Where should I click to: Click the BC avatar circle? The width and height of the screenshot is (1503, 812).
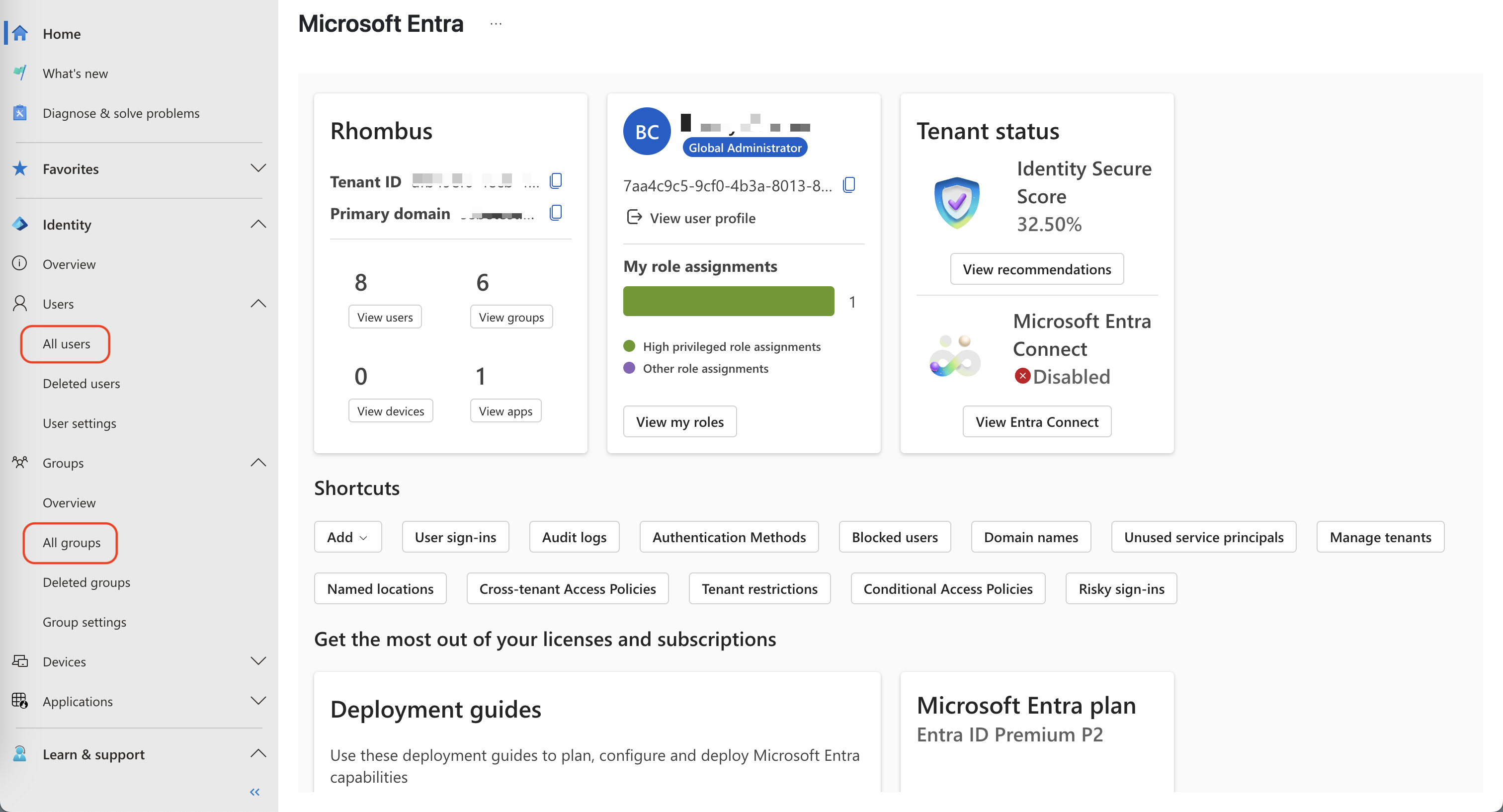647,131
